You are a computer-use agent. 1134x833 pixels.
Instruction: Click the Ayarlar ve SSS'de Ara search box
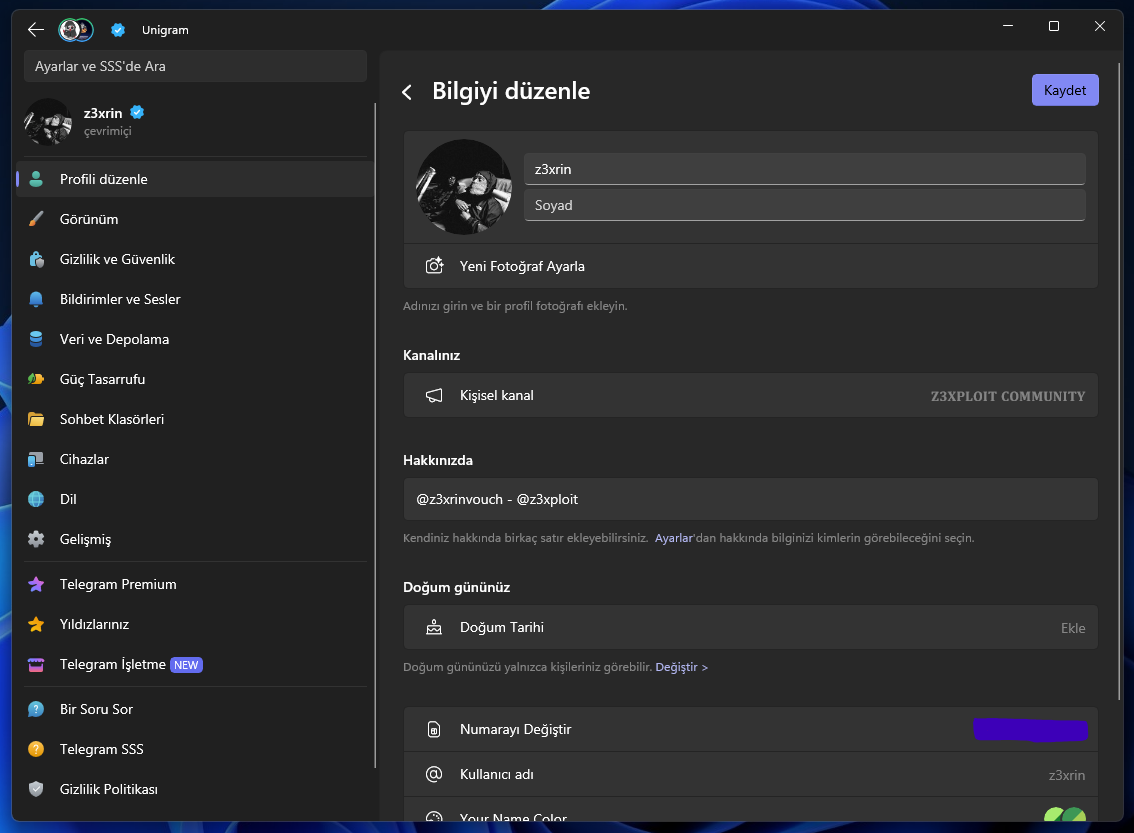(195, 66)
